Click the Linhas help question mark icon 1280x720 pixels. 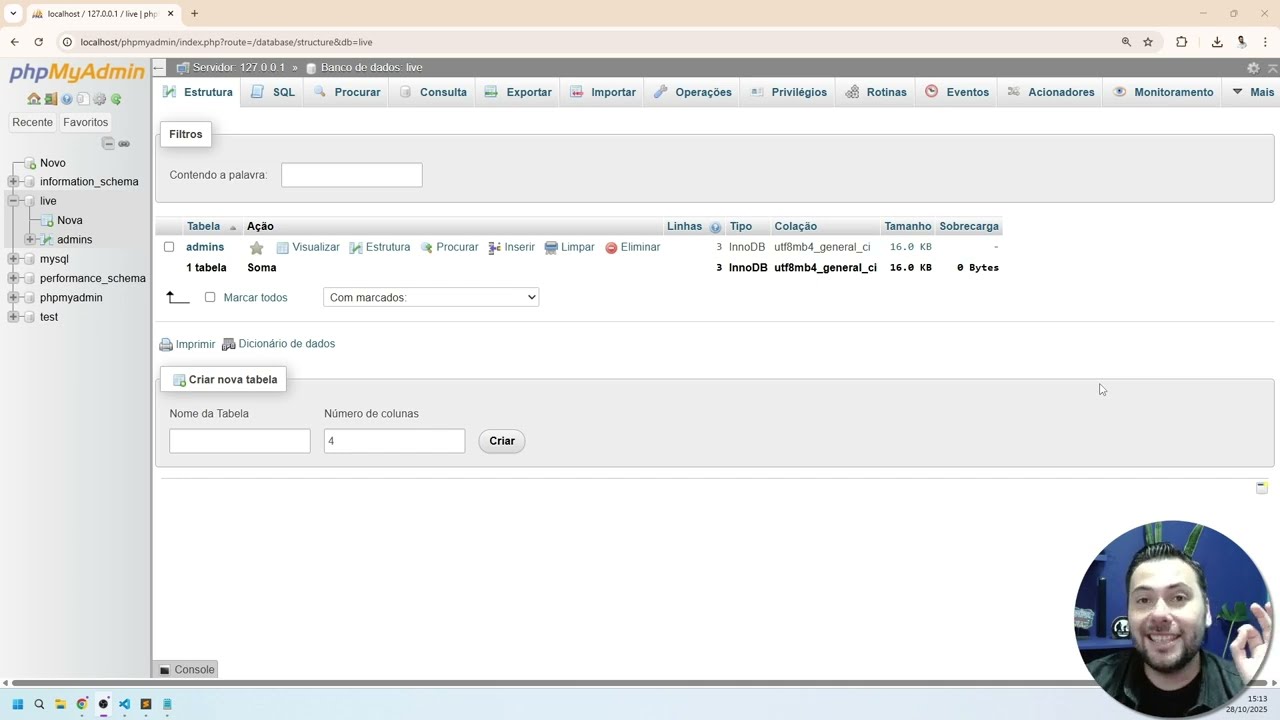click(x=715, y=227)
